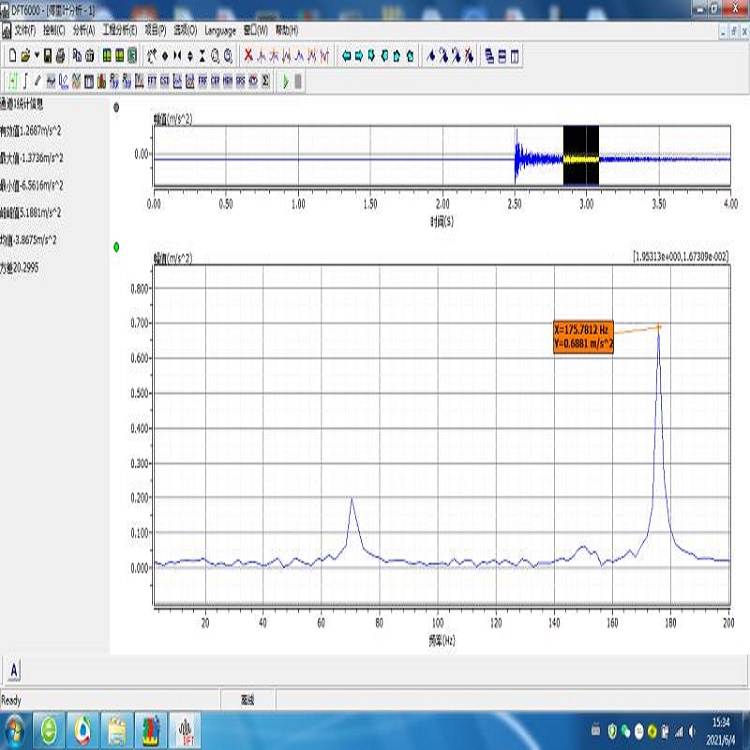The width and height of the screenshot is (750, 750).
Task: Click the New file icon
Action: [13, 56]
